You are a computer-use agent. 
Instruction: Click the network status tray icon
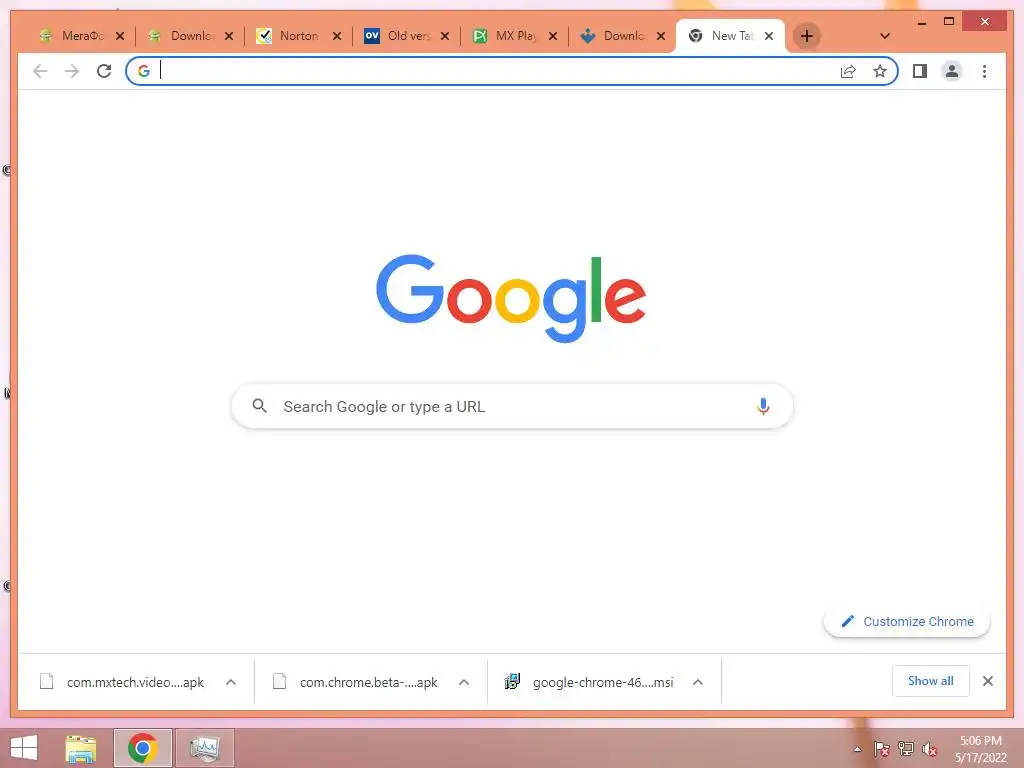(x=906, y=750)
